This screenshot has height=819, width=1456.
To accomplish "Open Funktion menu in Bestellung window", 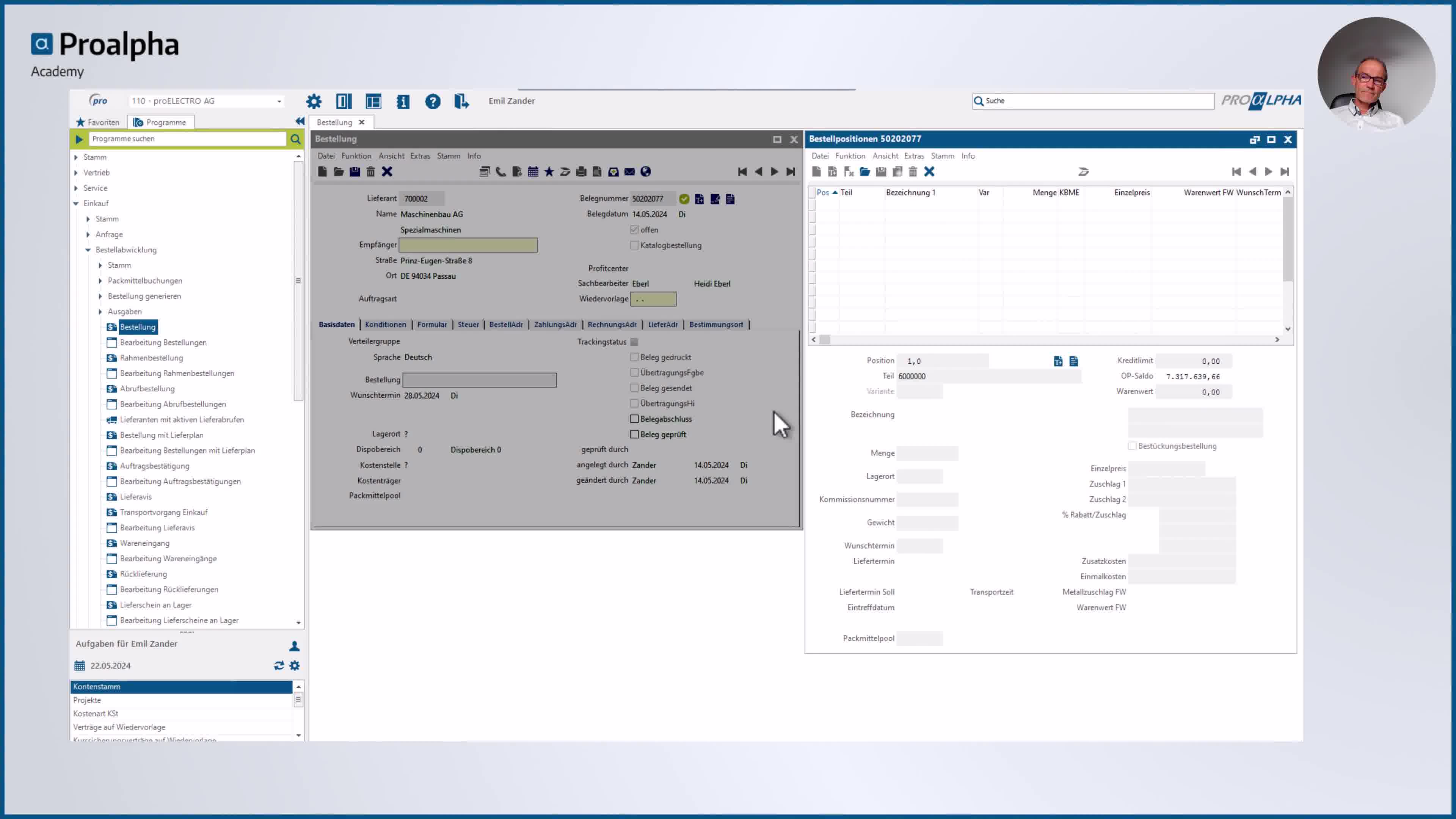I will [356, 156].
